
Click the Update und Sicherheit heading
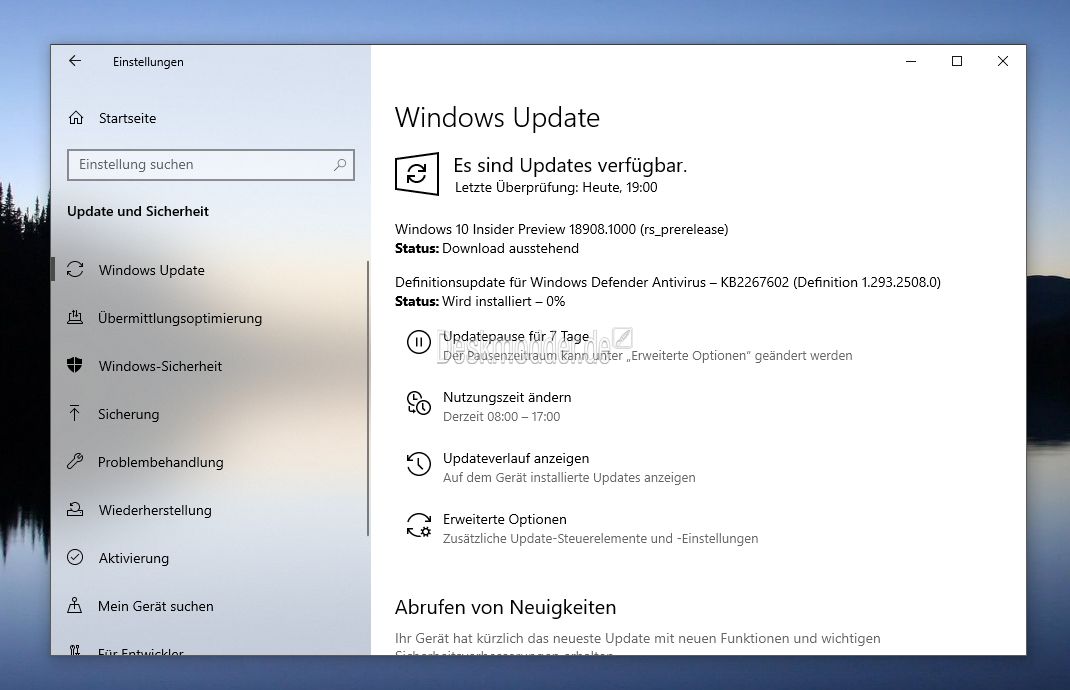point(138,211)
